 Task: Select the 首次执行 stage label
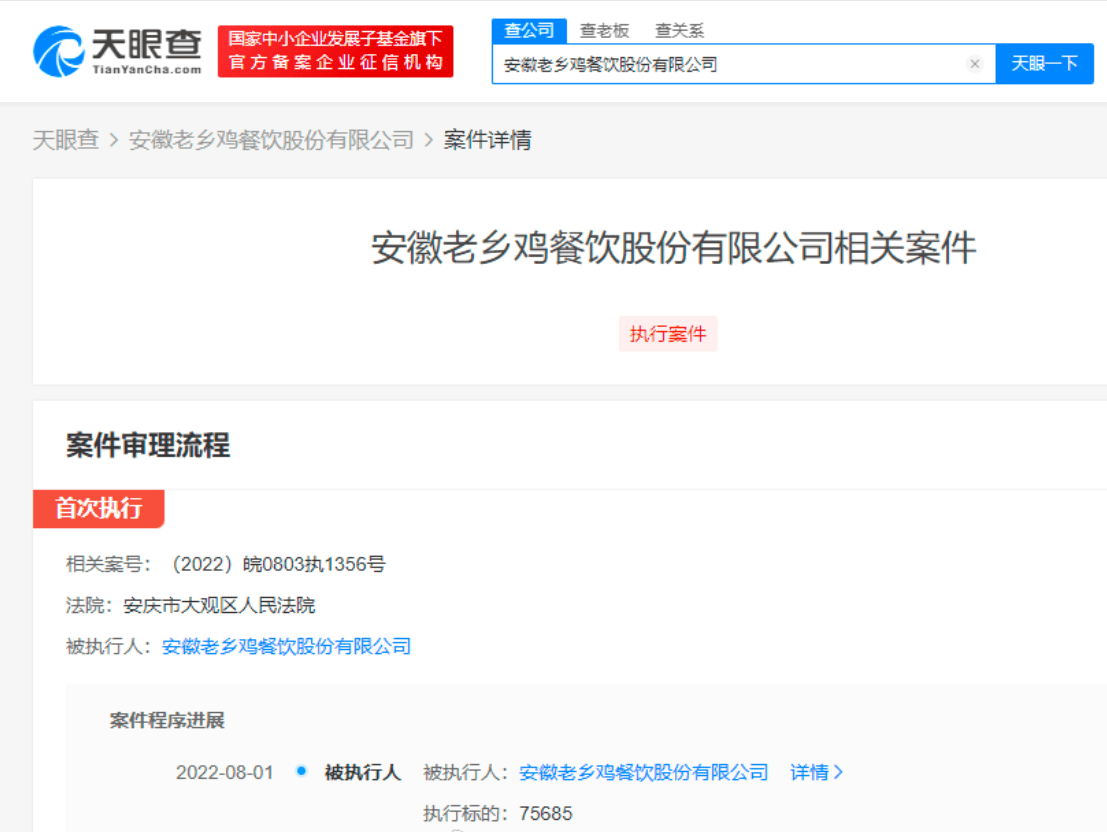[99, 509]
